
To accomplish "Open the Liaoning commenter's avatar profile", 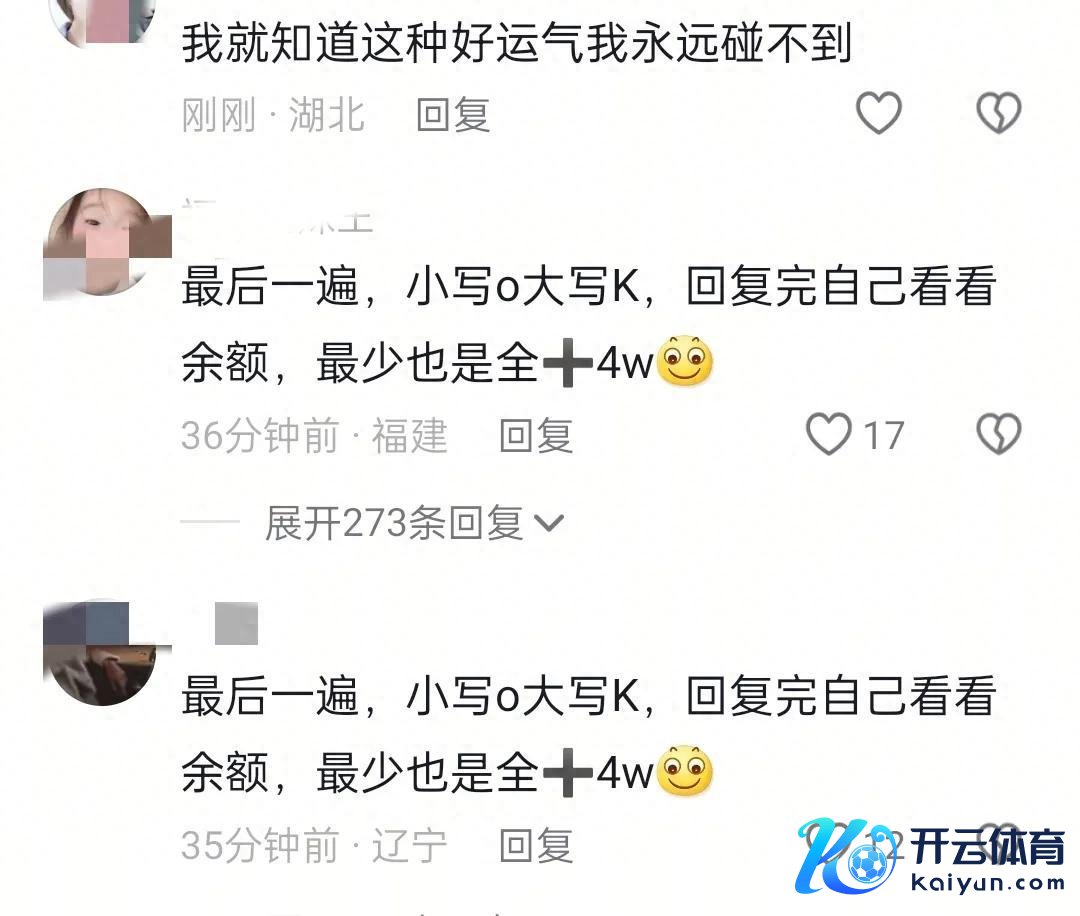I will coord(103,653).
